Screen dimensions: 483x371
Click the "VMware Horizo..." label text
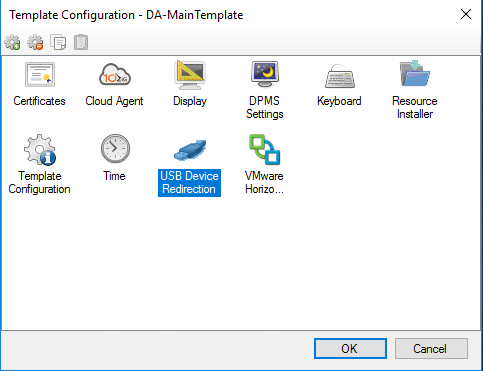pyautogui.click(x=264, y=182)
